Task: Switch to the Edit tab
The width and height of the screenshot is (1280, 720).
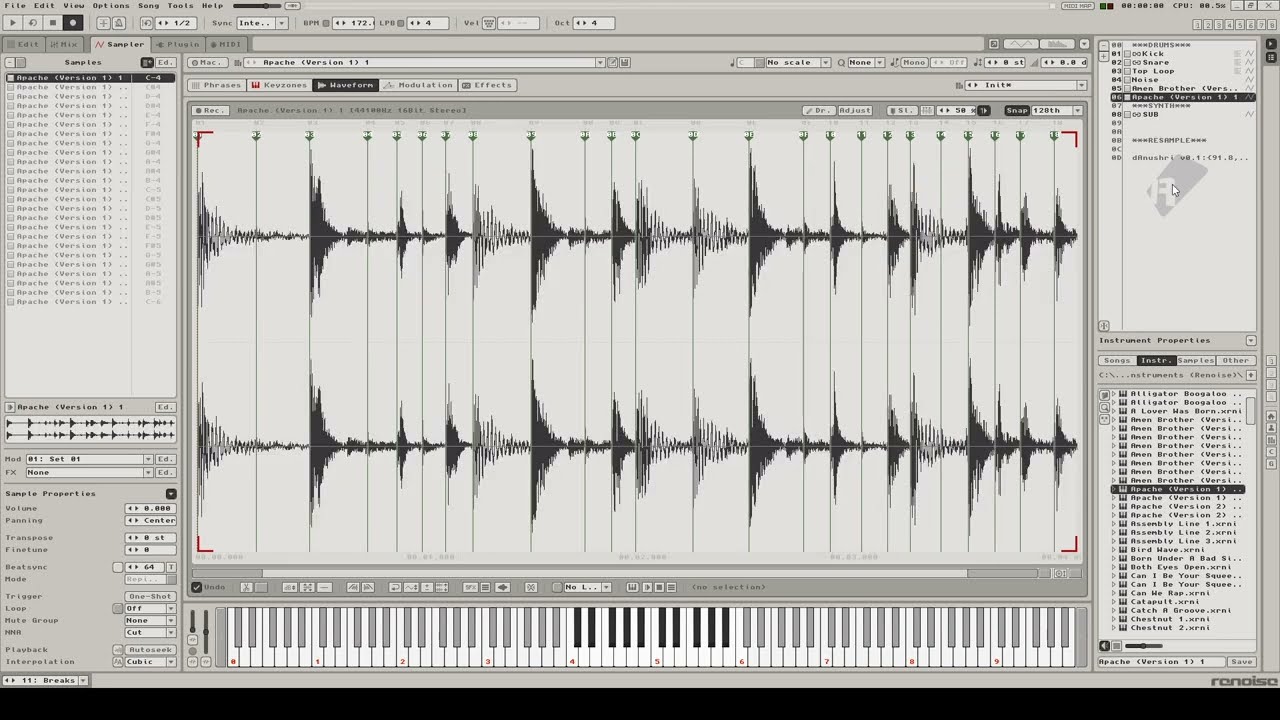Action: [23, 44]
